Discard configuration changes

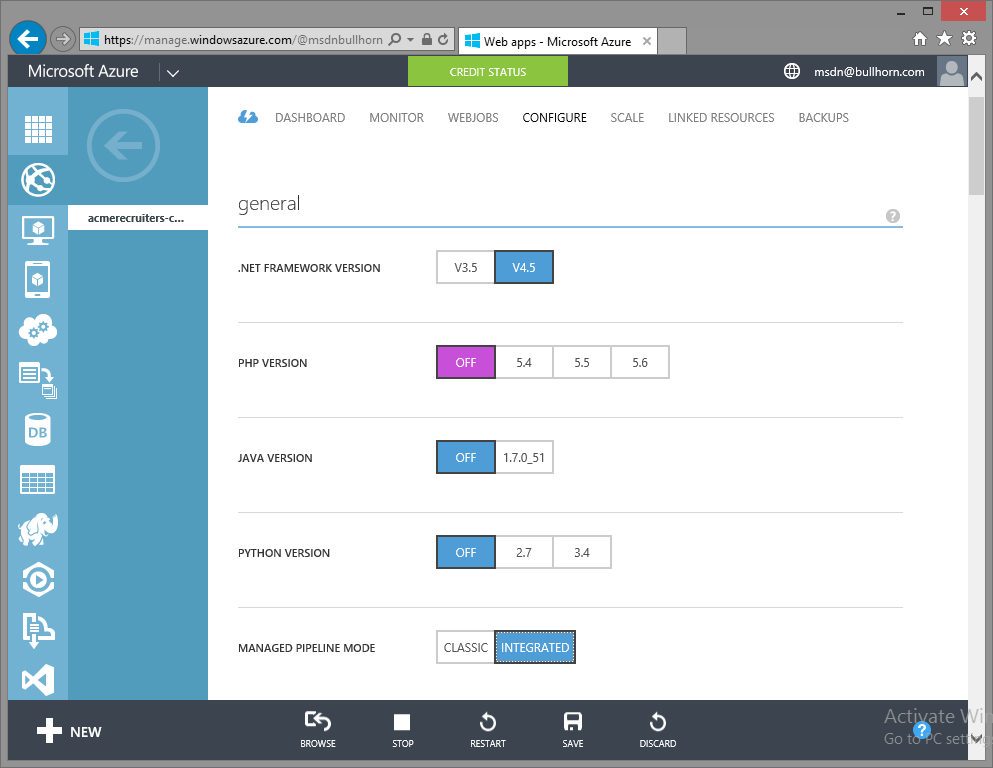pyautogui.click(x=657, y=729)
